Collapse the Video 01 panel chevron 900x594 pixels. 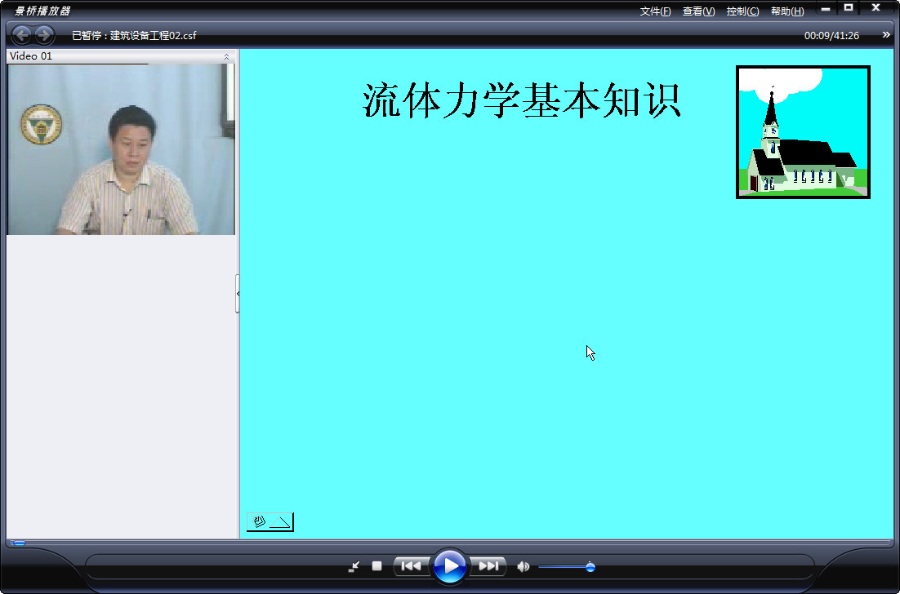tap(226, 56)
